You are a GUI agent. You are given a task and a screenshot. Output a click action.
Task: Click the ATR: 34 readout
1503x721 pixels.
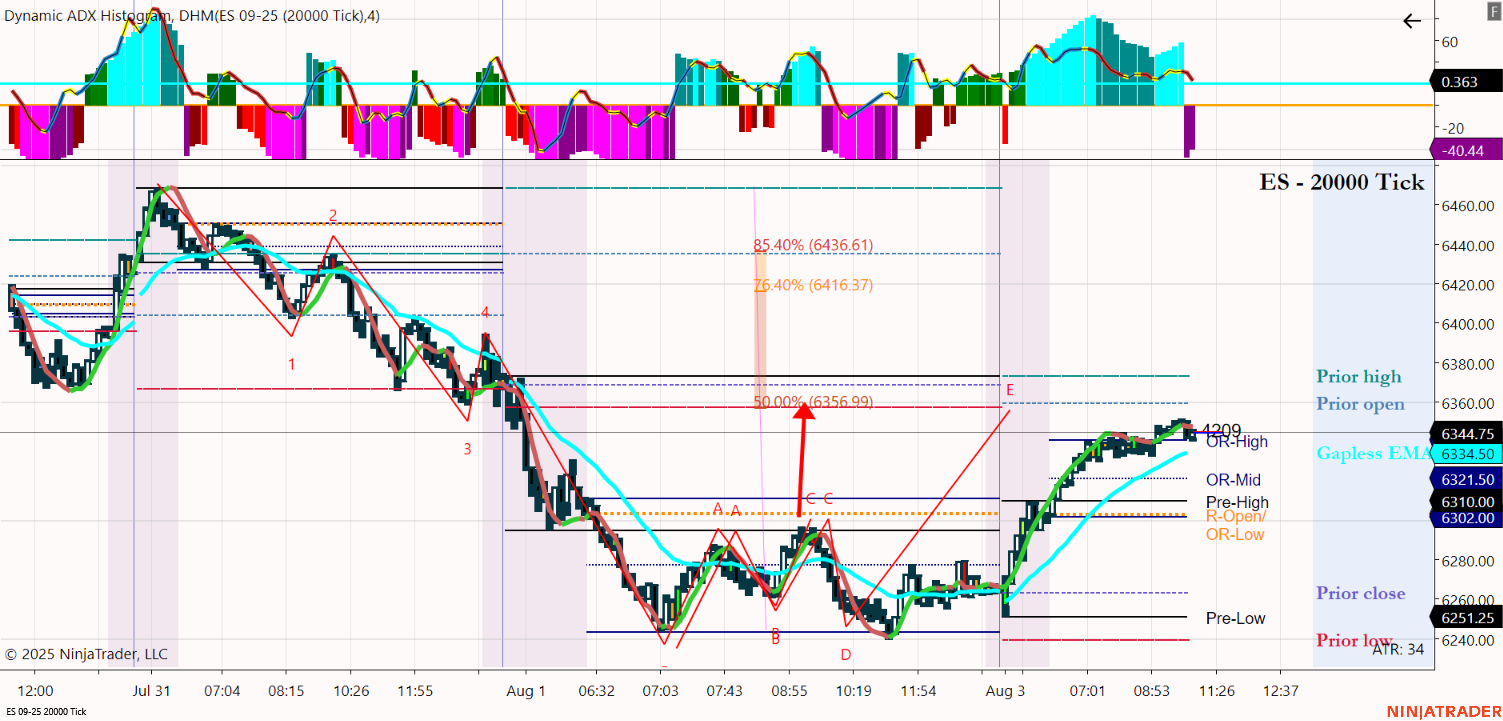tap(1398, 649)
